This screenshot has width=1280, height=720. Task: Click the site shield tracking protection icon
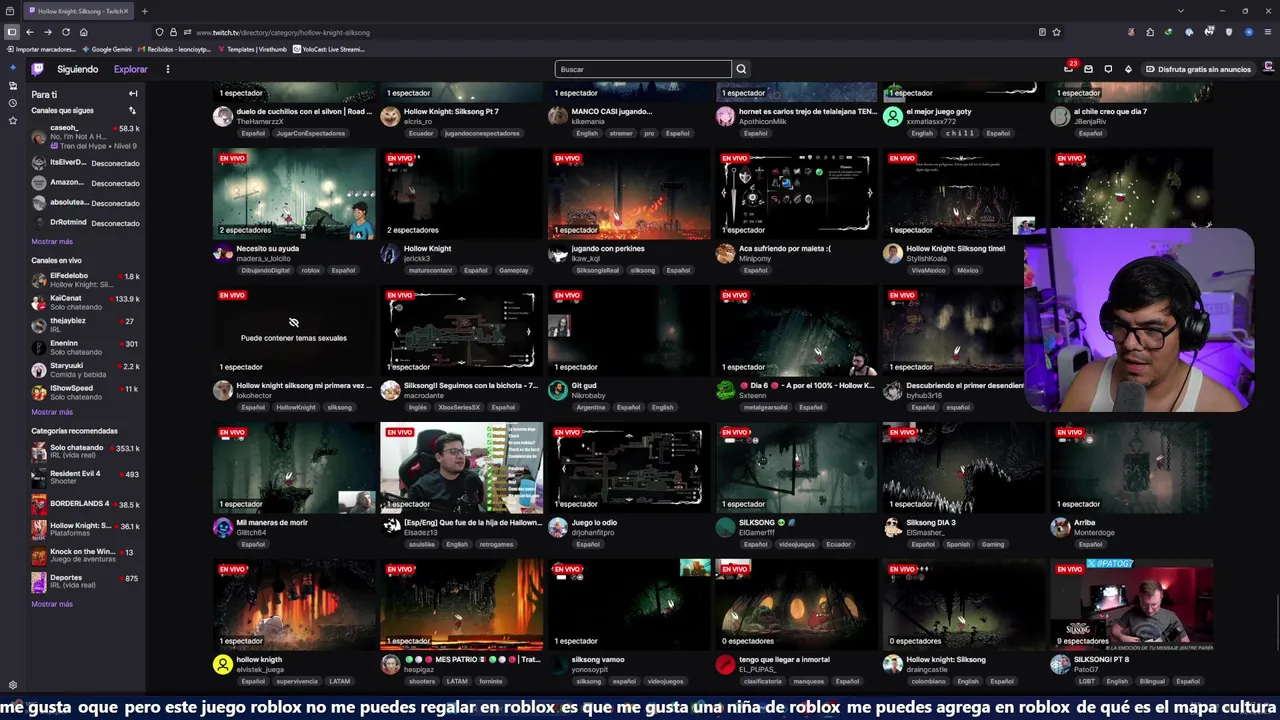point(159,32)
